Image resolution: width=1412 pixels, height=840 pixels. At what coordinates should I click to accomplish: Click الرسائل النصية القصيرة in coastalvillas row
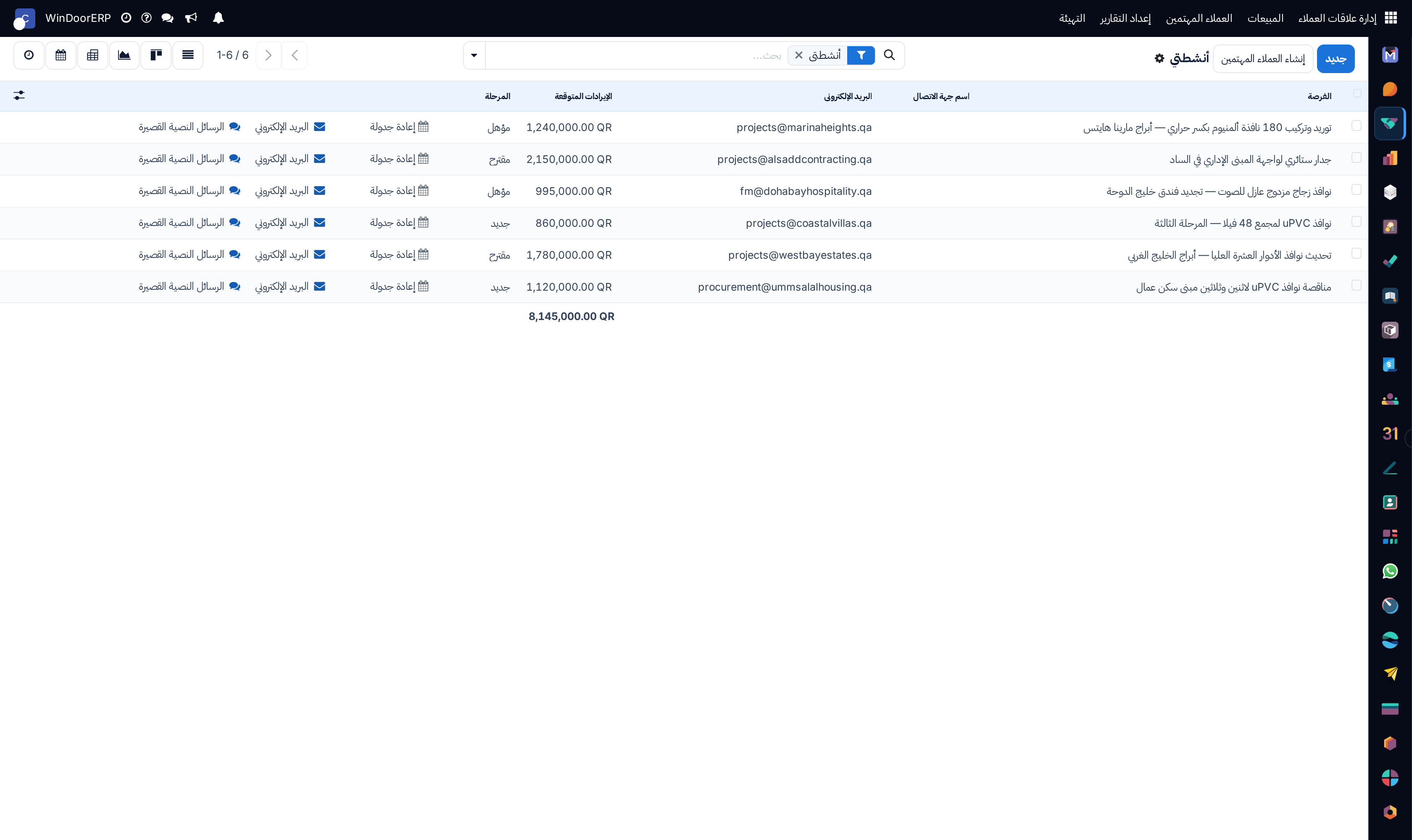pos(190,223)
